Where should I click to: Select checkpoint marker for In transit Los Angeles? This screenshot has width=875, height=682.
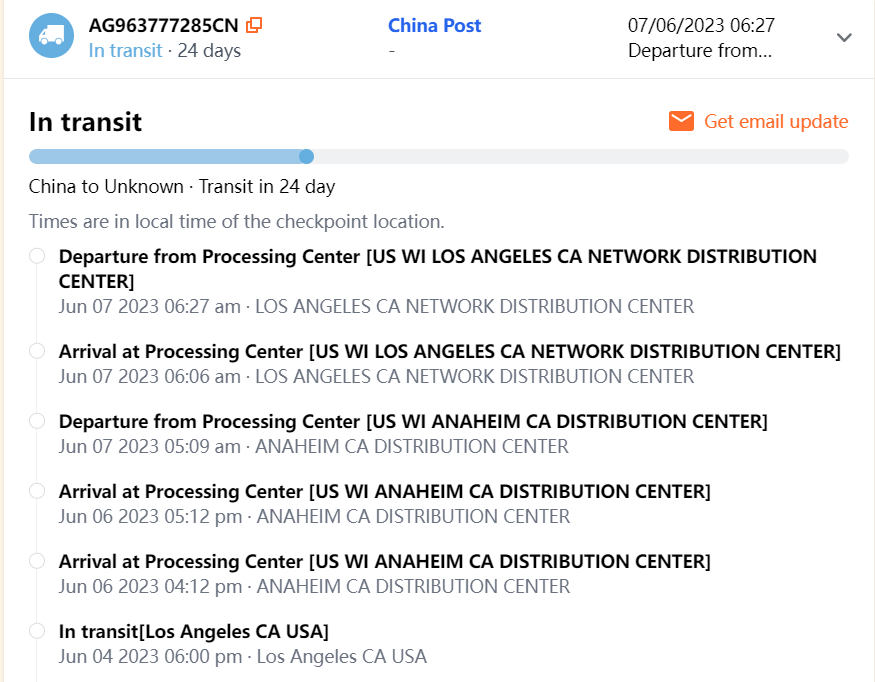[x=37, y=631]
